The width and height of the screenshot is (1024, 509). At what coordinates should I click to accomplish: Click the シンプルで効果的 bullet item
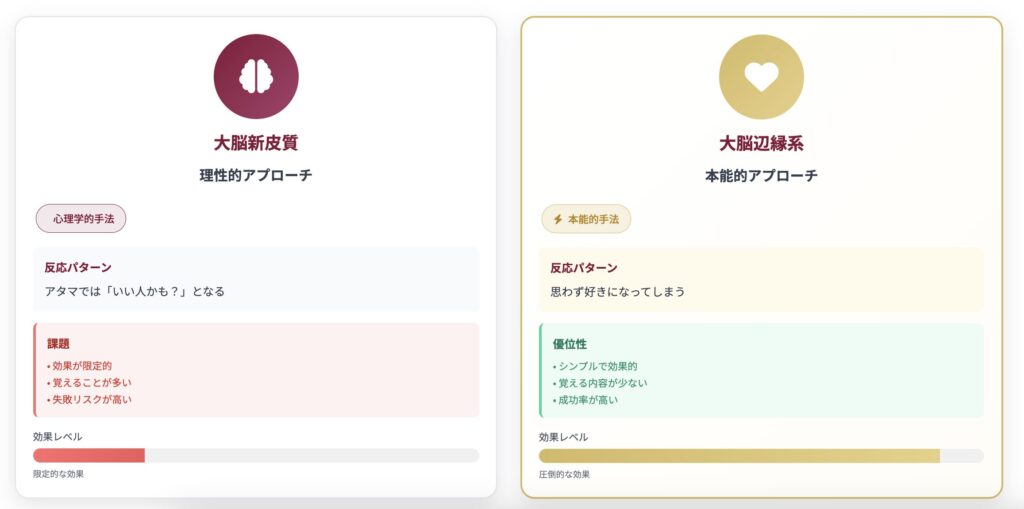[596, 366]
